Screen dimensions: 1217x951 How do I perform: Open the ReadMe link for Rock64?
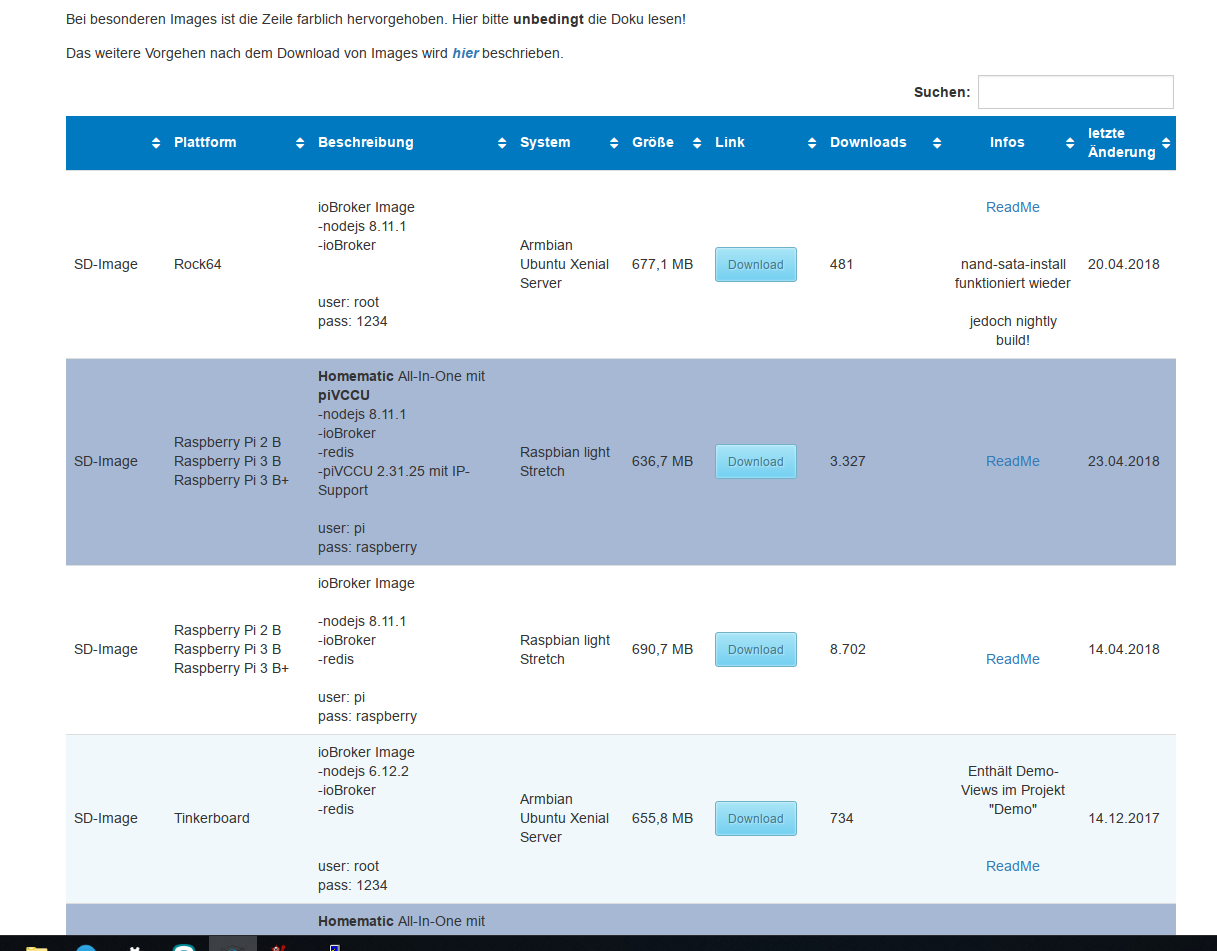(1013, 207)
